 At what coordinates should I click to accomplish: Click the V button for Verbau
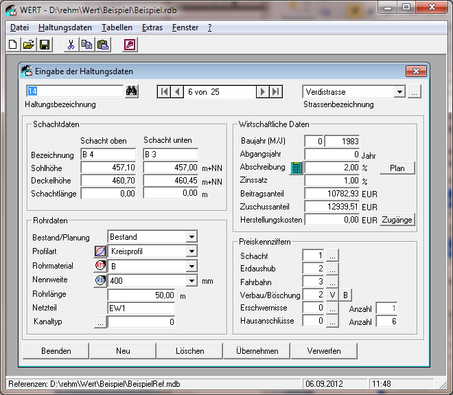pyautogui.click(x=332, y=295)
